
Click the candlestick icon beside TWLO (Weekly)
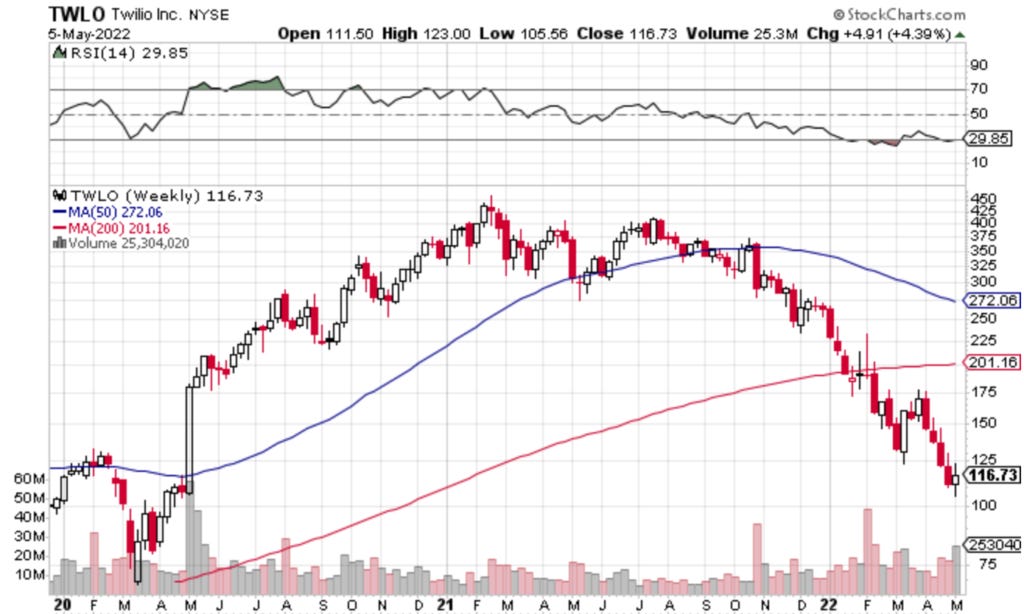coord(60,195)
